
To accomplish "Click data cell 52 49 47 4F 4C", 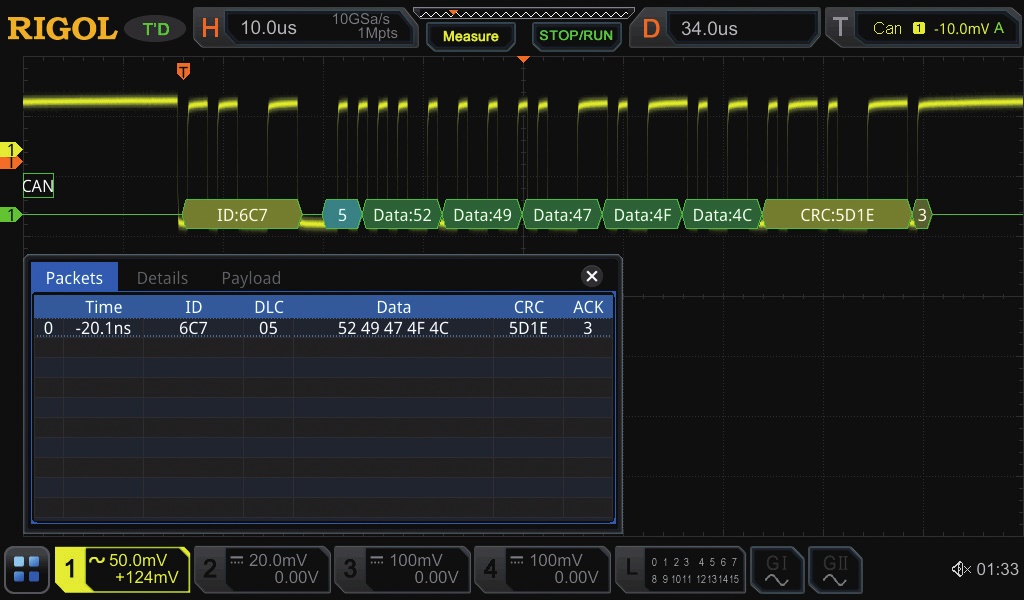I will click(393, 328).
